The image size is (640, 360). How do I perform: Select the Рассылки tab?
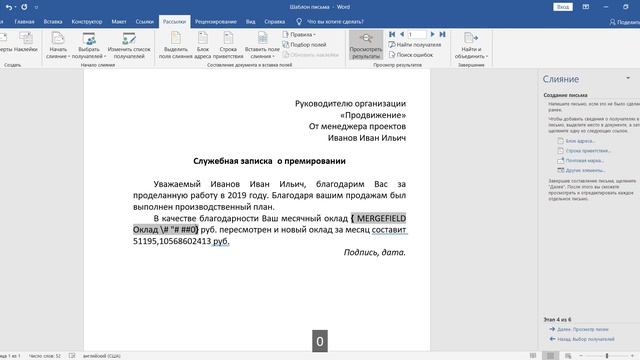pos(174,22)
